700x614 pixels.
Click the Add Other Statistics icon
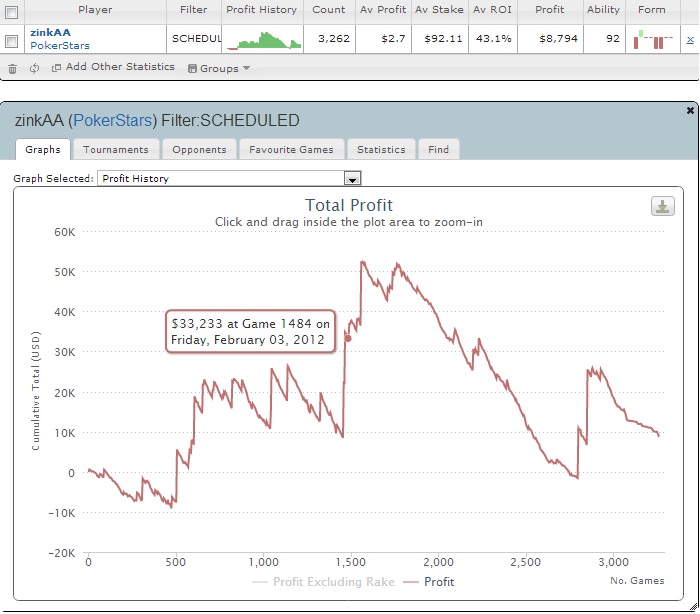click(x=56, y=68)
